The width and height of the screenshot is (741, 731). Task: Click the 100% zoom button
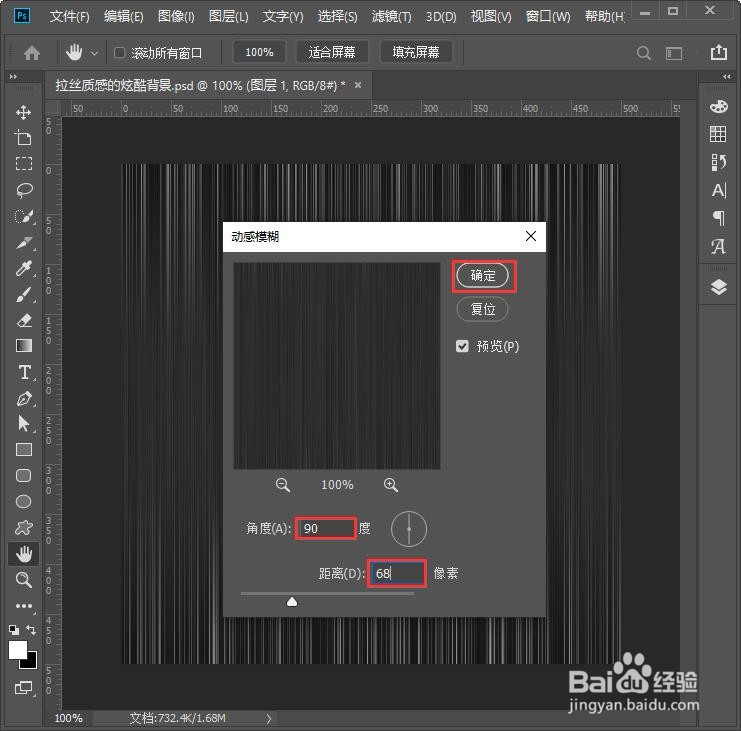click(x=259, y=52)
